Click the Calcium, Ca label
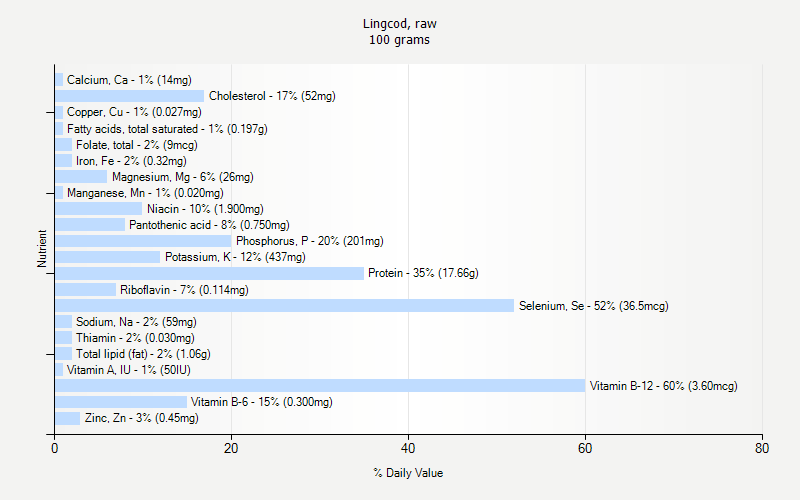 [x=129, y=80]
